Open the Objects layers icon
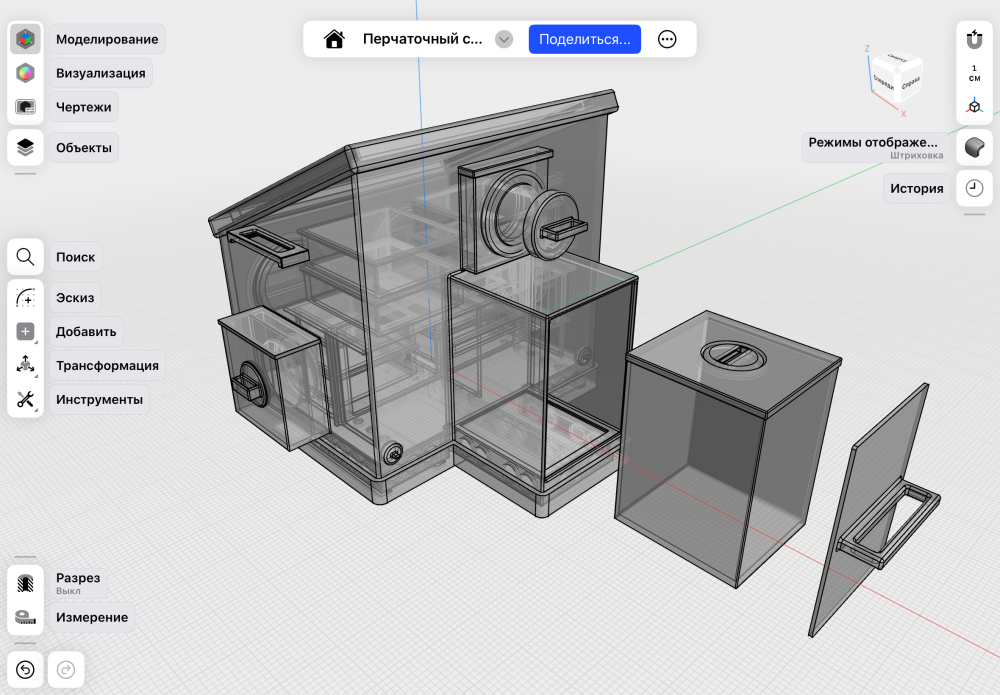 (x=25, y=147)
